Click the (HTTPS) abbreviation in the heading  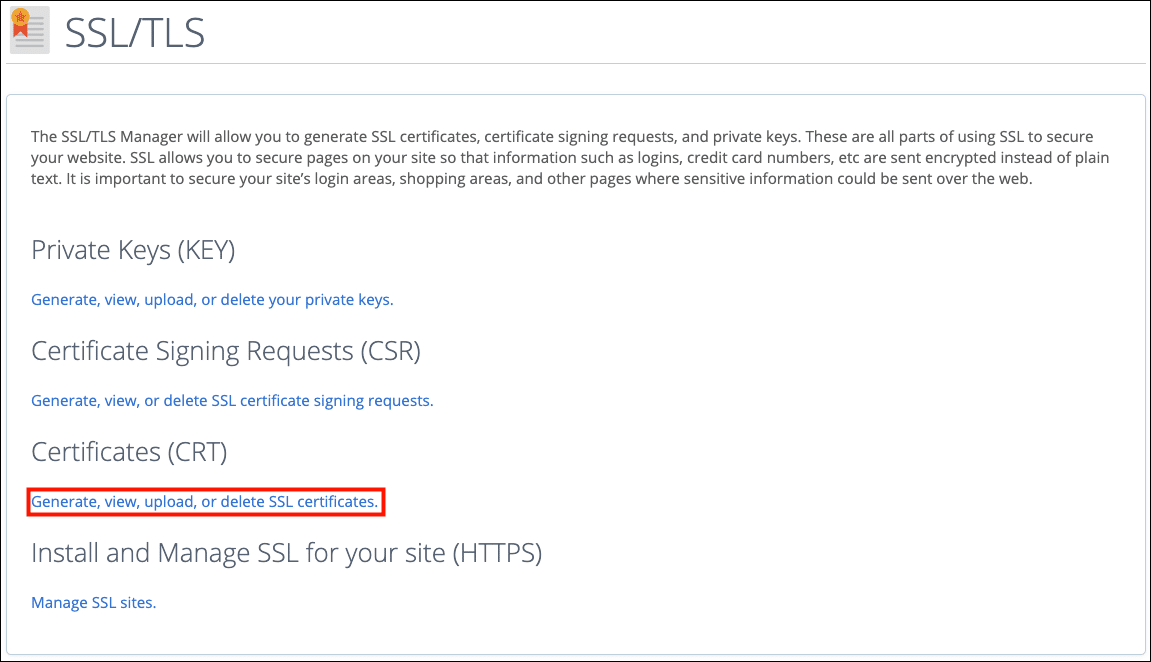coord(496,553)
